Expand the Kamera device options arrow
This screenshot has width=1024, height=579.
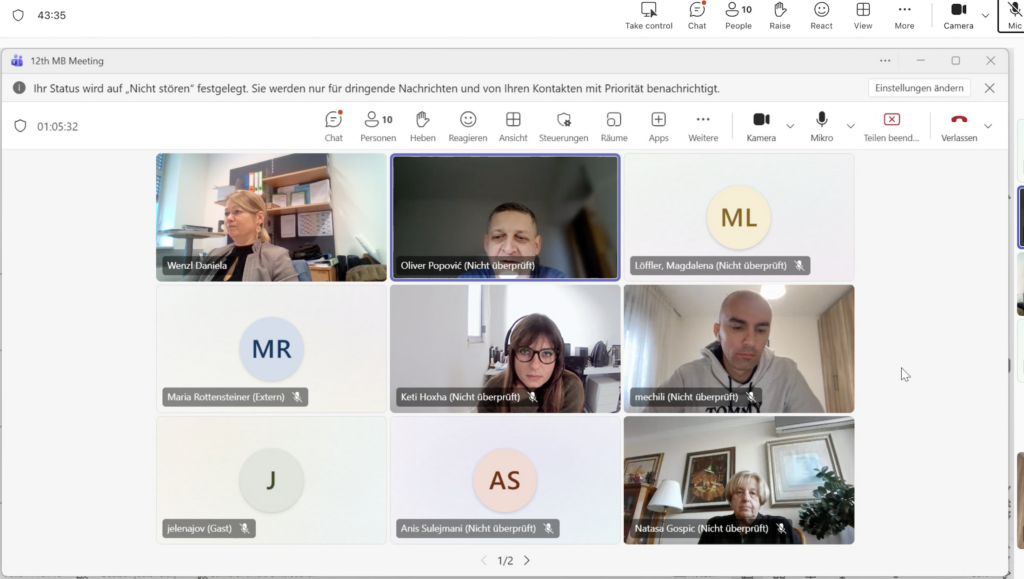[790, 126]
